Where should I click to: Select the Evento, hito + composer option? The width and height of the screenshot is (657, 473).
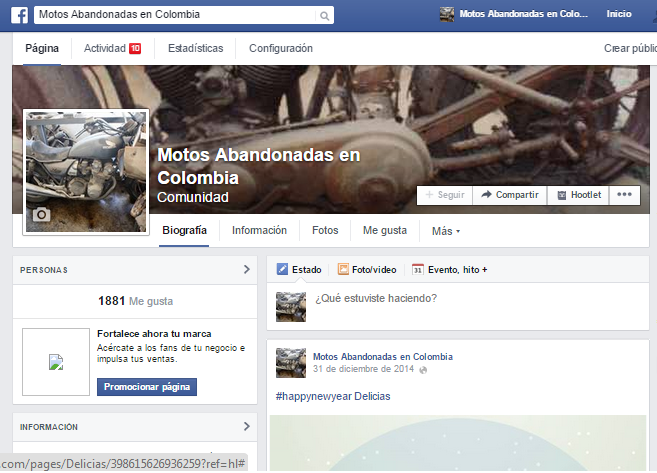pyautogui.click(x=450, y=269)
